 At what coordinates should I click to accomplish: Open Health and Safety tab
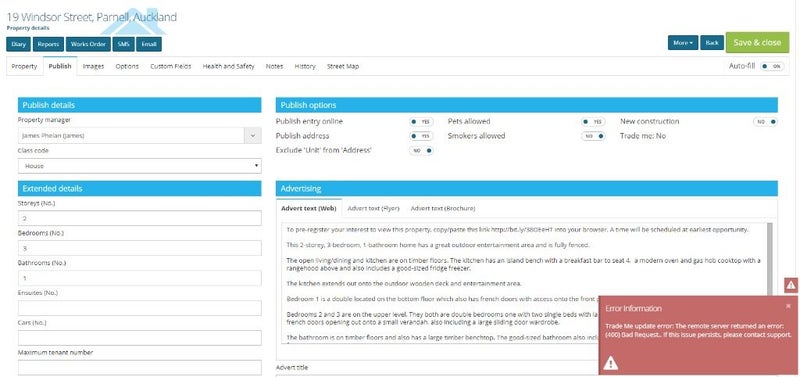tap(229, 66)
